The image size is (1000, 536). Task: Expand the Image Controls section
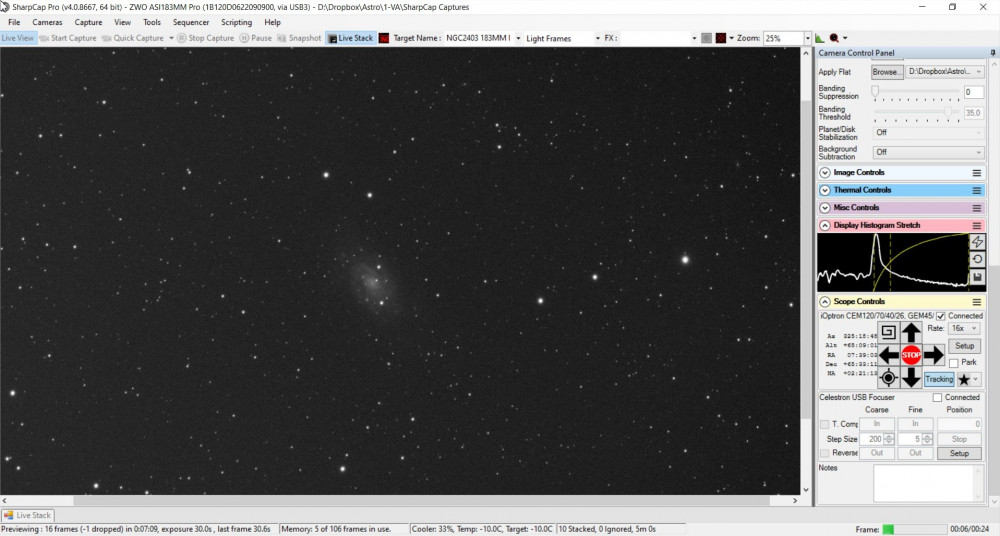click(x=825, y=173)
